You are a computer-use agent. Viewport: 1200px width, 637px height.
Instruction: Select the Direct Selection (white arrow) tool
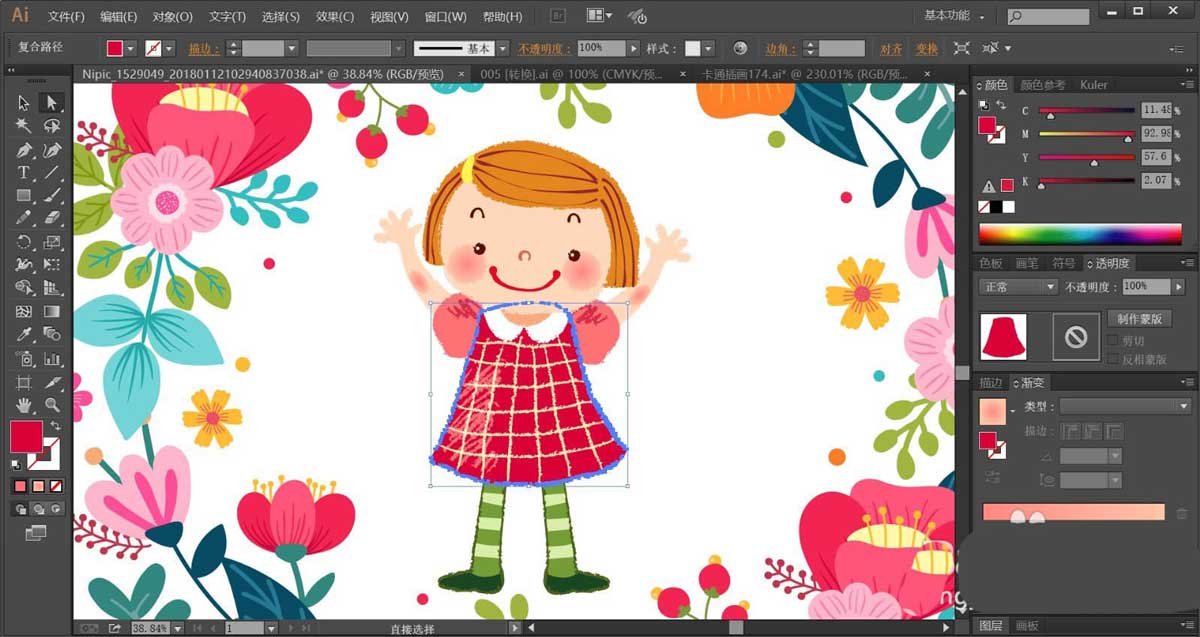[51, 103]
